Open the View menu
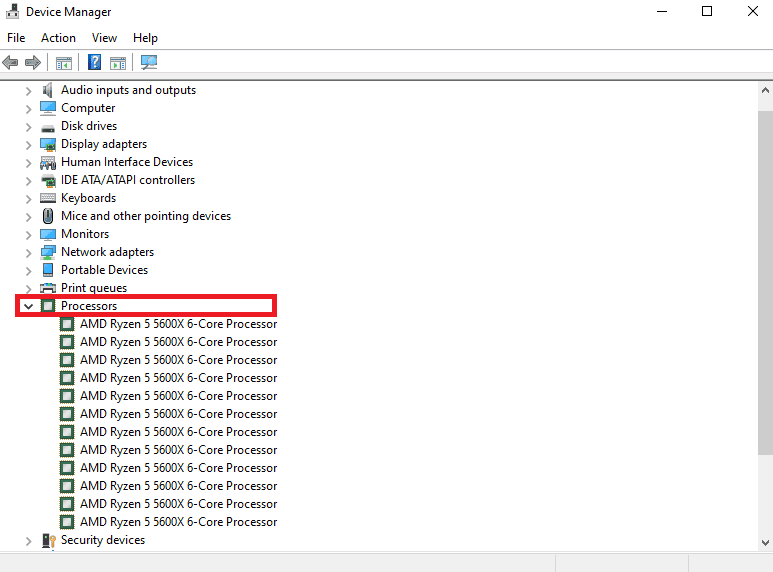The width and height of the screenshot is (773, 572). click(x=104, y=38)
